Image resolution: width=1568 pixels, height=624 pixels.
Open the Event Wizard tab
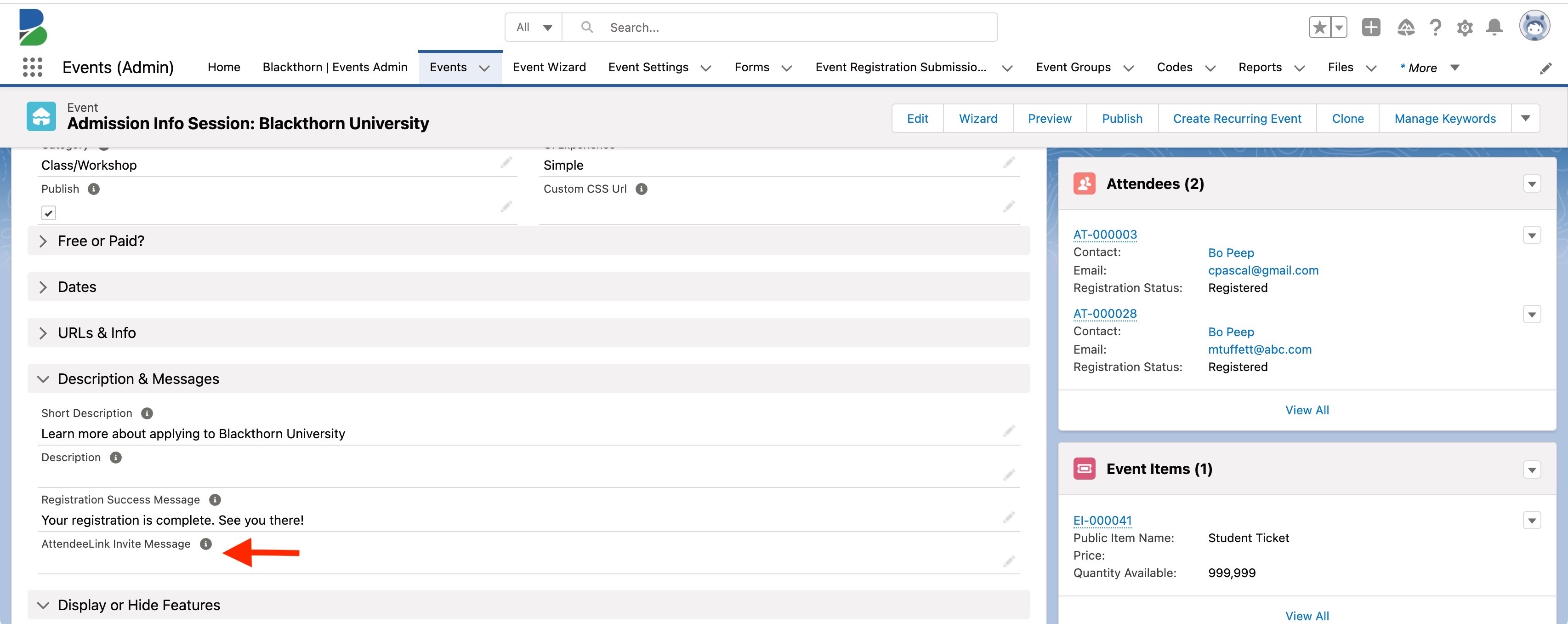click(x=549, y=67)
